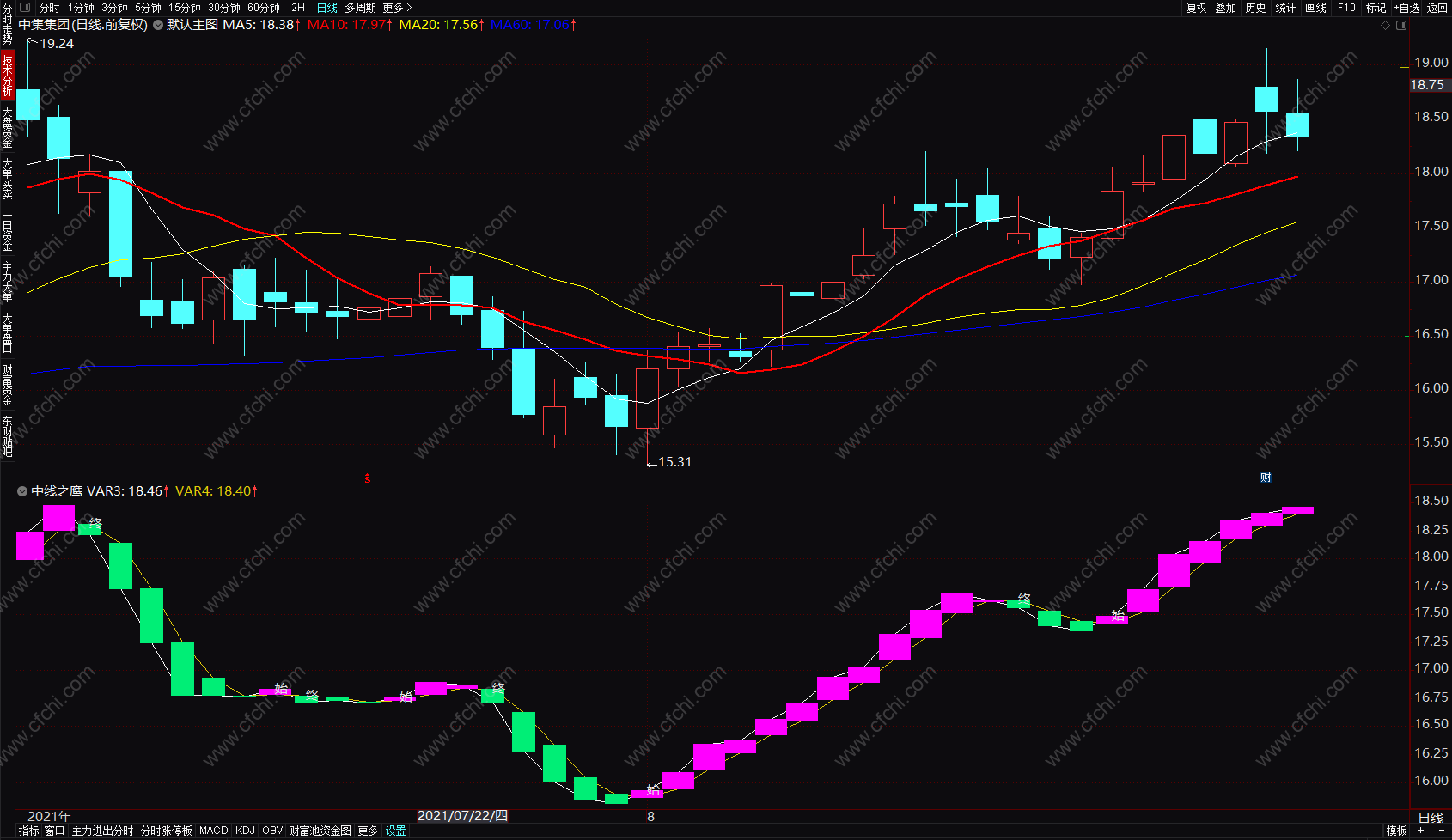Select the KDJ indicator tab
This screenshot has height=840, width=1452.
(x=245, y=831)
